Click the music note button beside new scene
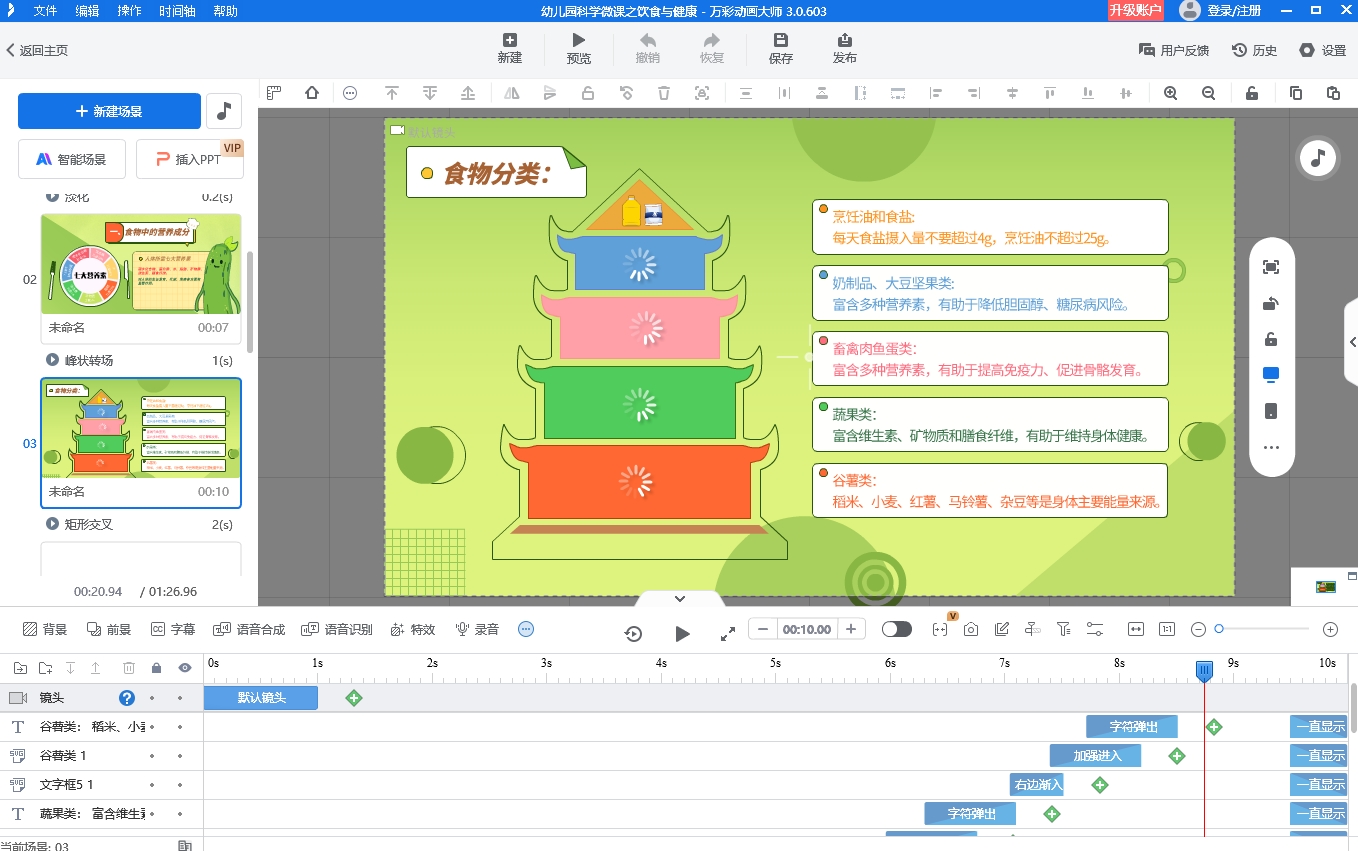 (x=224, y=111)
